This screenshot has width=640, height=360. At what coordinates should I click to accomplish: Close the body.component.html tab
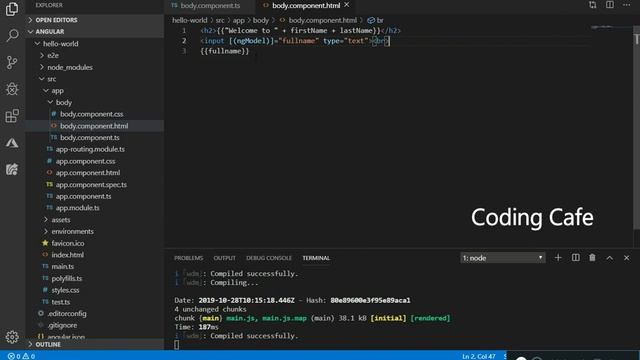347,5
